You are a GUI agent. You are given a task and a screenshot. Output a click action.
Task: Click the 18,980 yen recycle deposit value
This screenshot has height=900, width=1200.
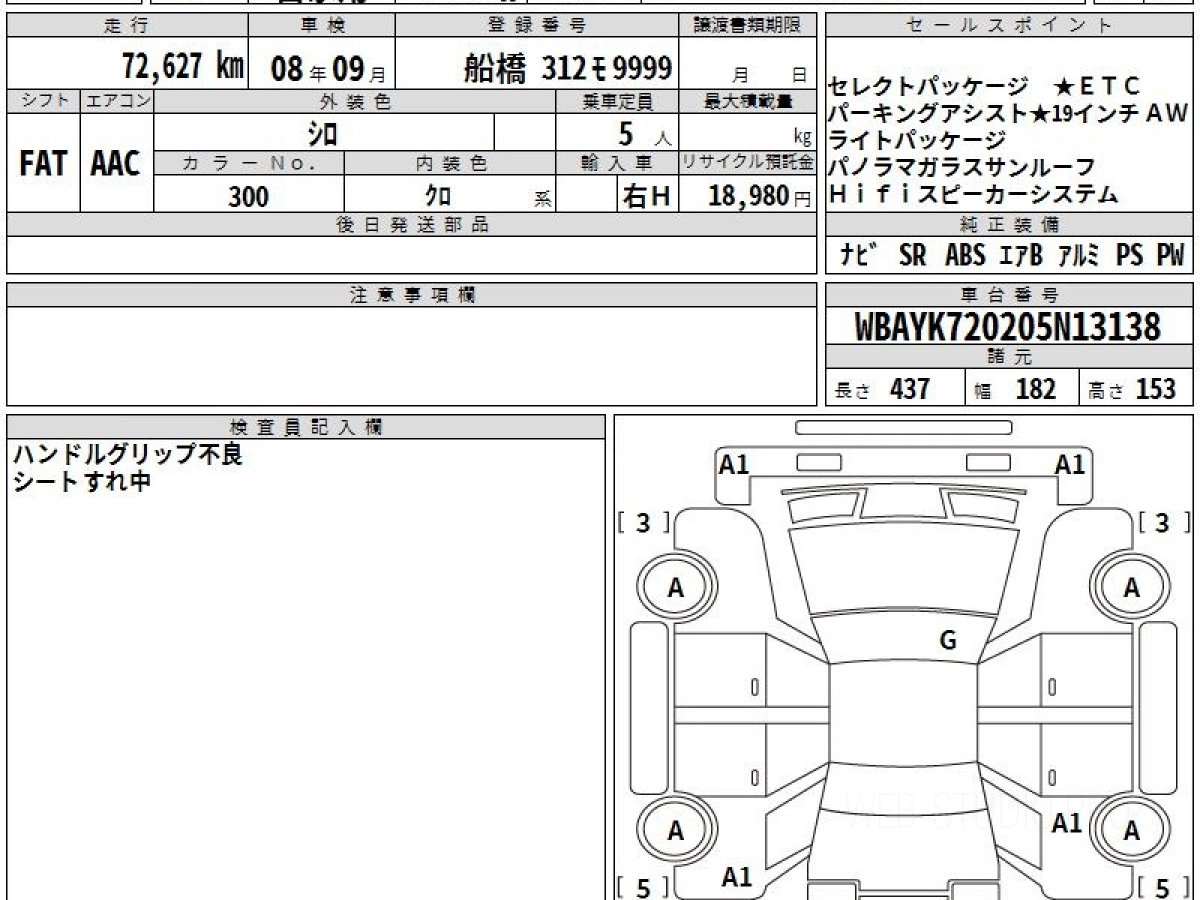748,196
